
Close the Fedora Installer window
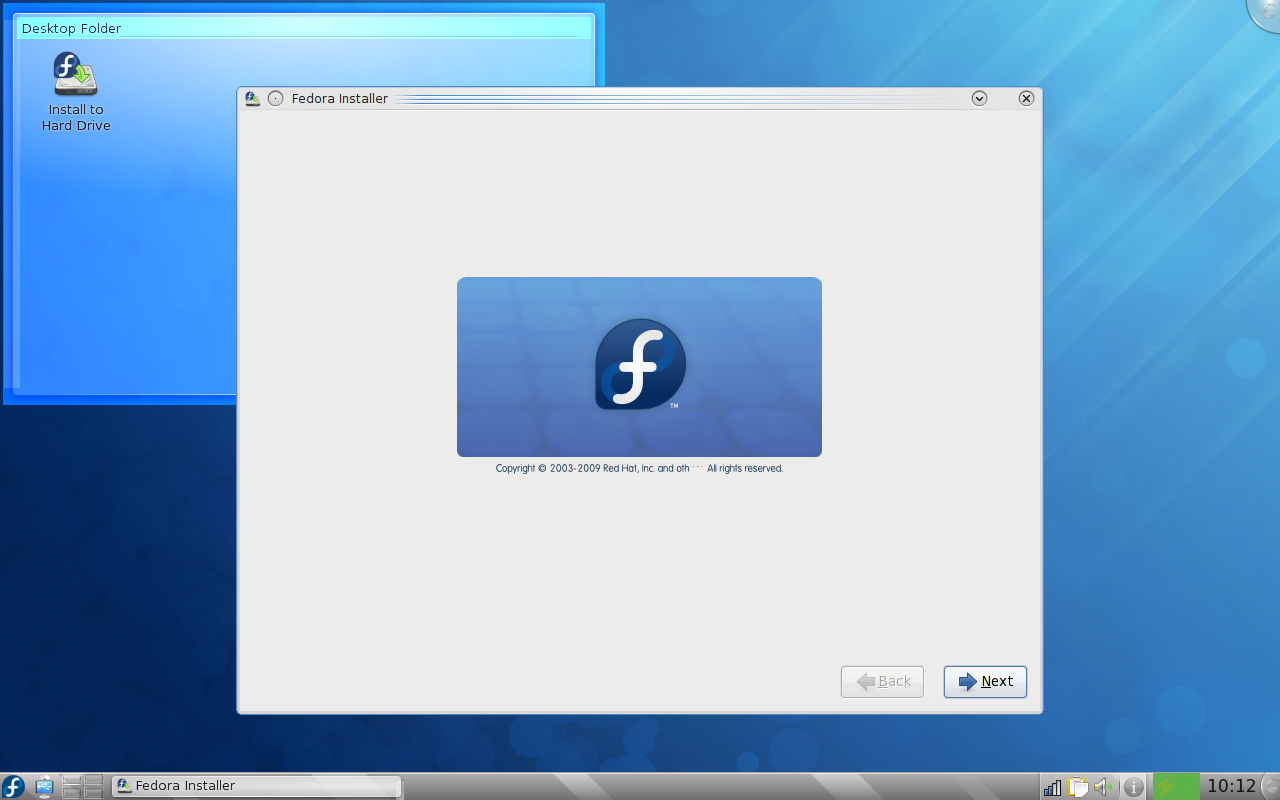(1026, 98)
